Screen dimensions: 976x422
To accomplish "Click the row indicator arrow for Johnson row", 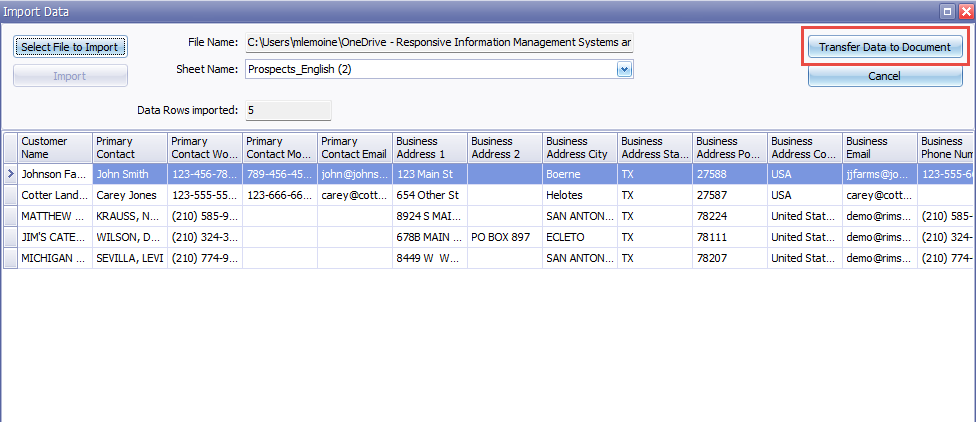I will click(11, 174).
